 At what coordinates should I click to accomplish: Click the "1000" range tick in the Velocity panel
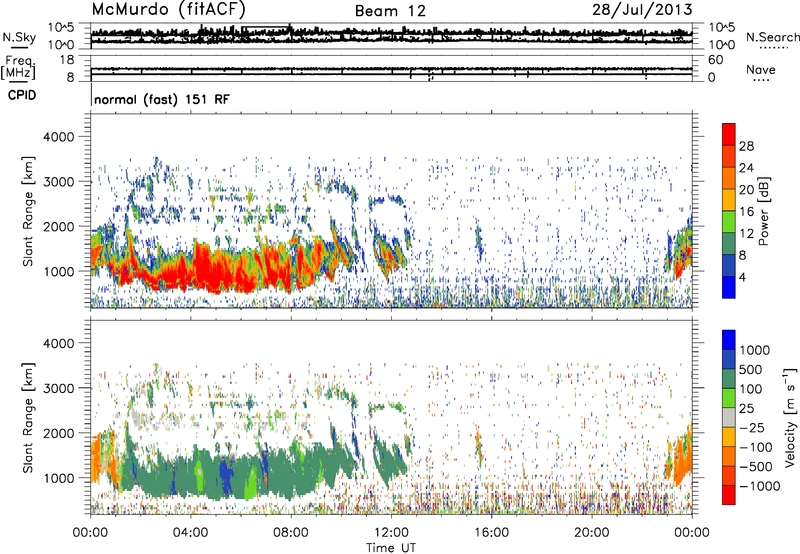coord(58,478)
